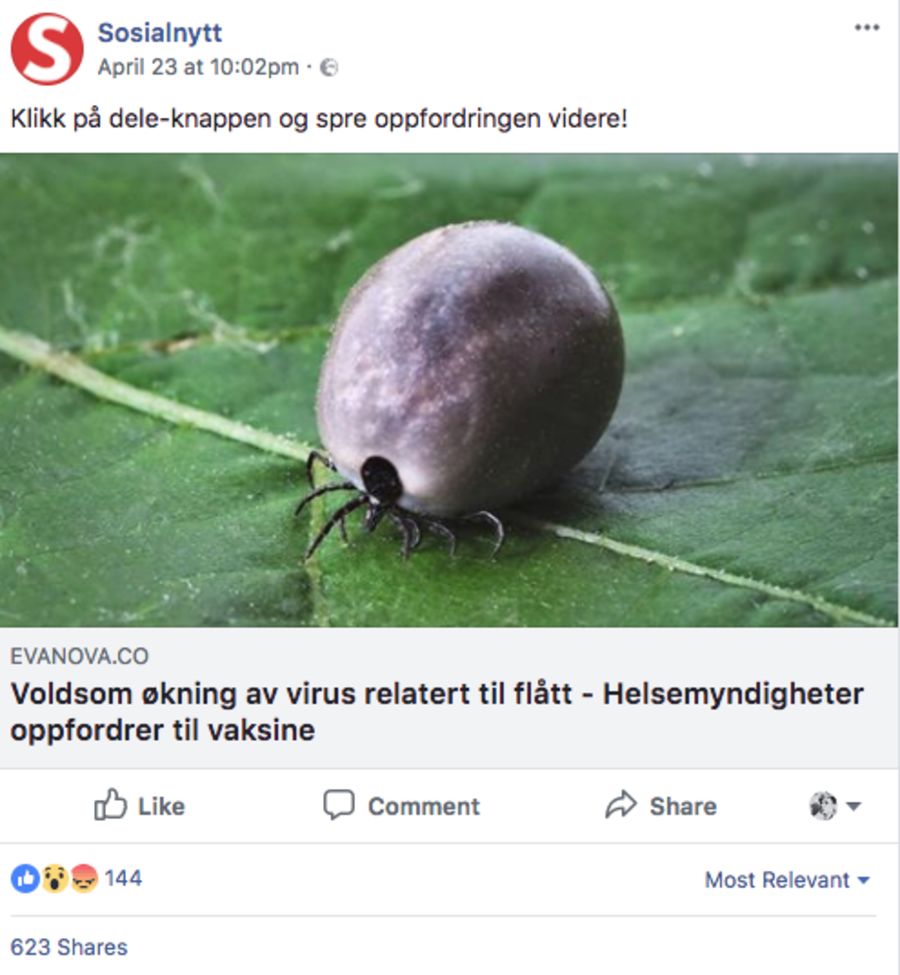
Task: Expand the Most Relevant comment sorting dropdown
Action: 787,880
